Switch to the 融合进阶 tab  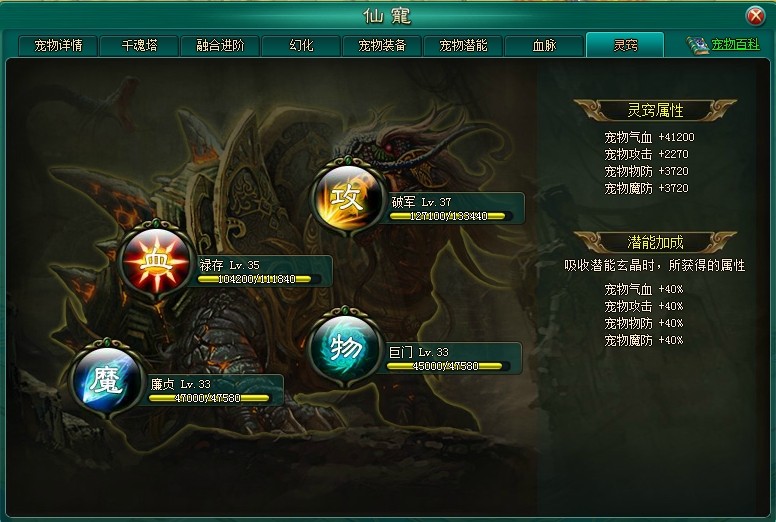(x=220, y=46)
